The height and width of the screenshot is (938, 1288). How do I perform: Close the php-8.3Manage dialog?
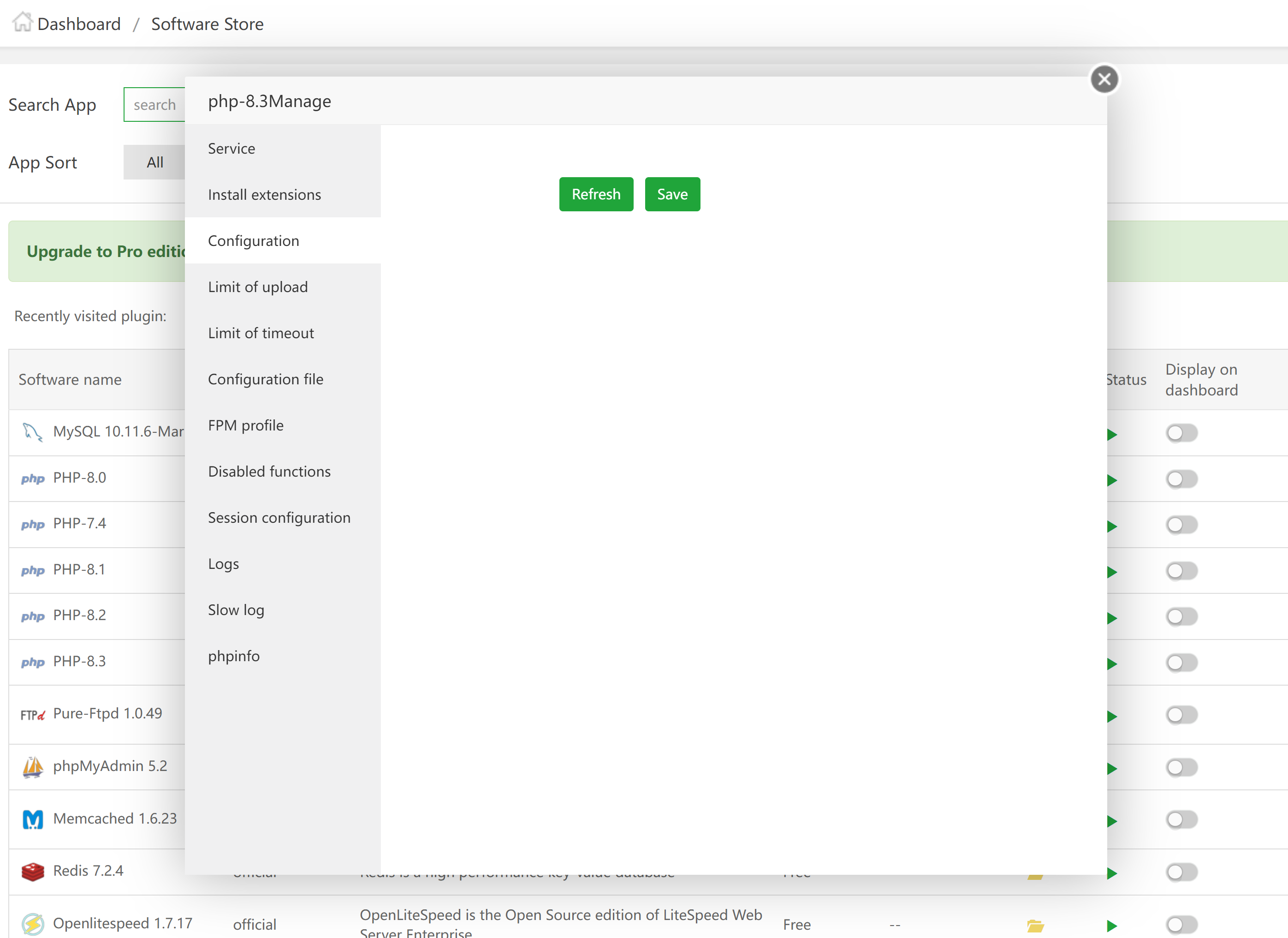point(1104,79)
